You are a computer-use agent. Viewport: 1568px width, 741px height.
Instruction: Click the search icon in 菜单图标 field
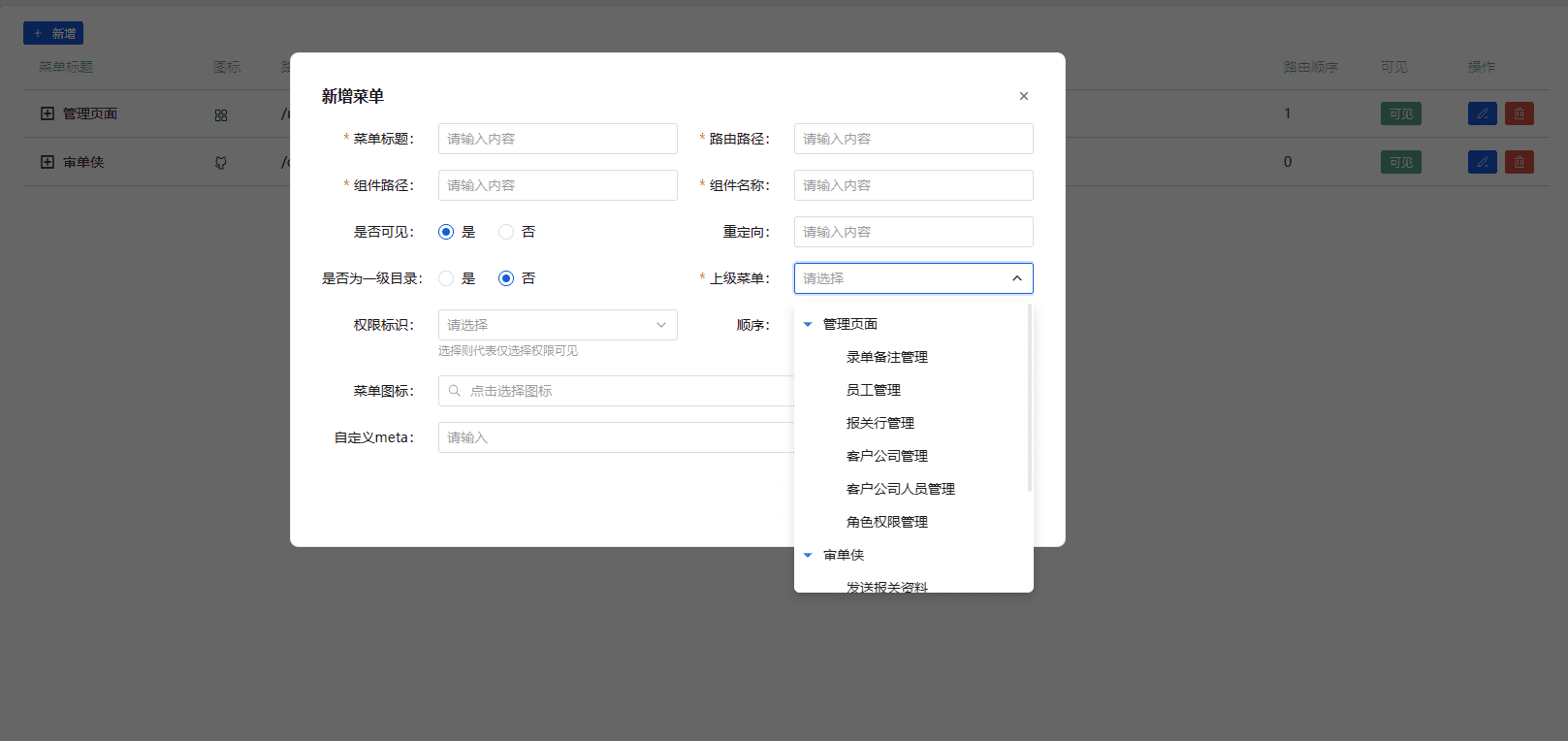click(454, 391)
